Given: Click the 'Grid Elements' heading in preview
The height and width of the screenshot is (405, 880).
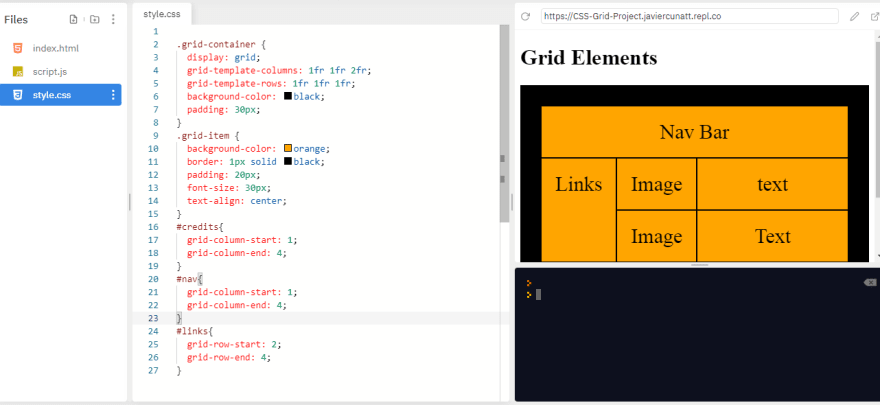Looking at the screenshot, I should (589, 57).
